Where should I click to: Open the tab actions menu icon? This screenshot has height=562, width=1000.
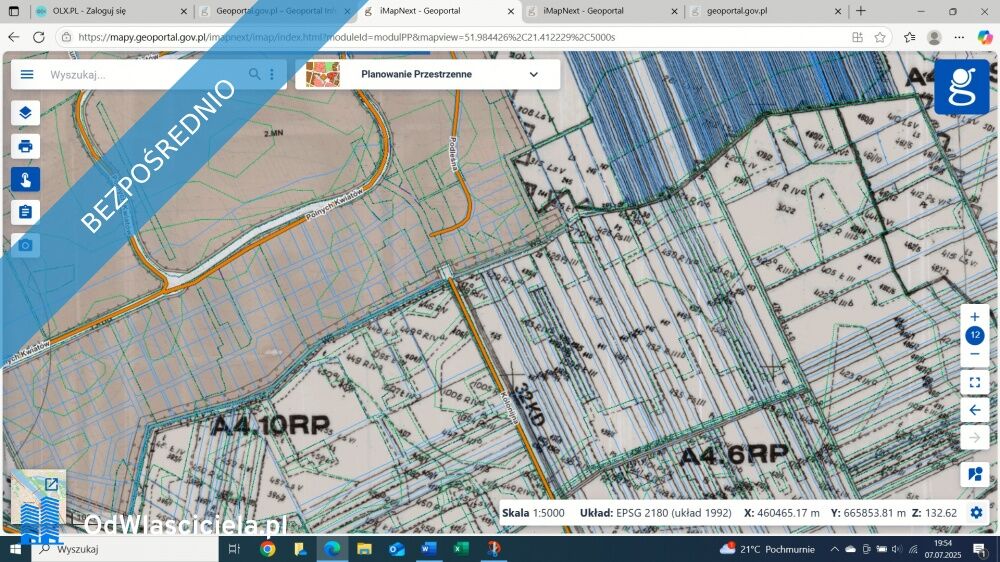click(x=14, y=11)
